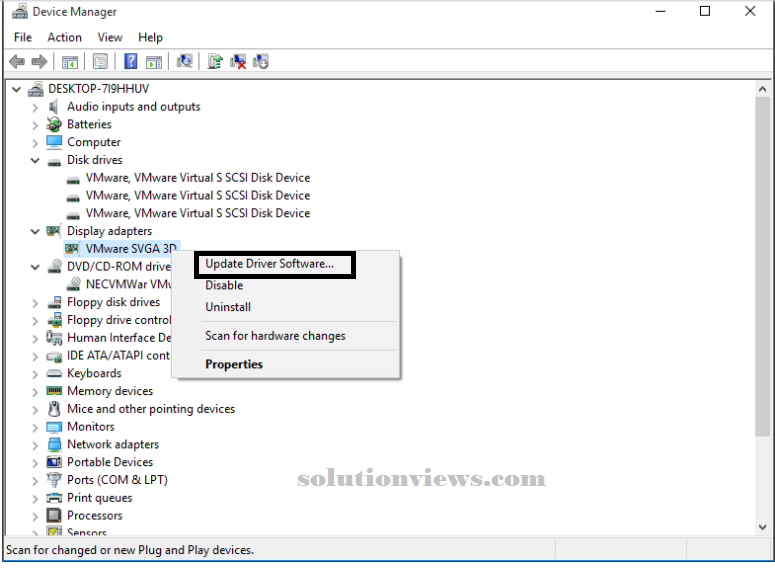This screenshot has height=569, width=775.
Task: Click the Ports (COM & LPT) icon
Action: [54, 480]
